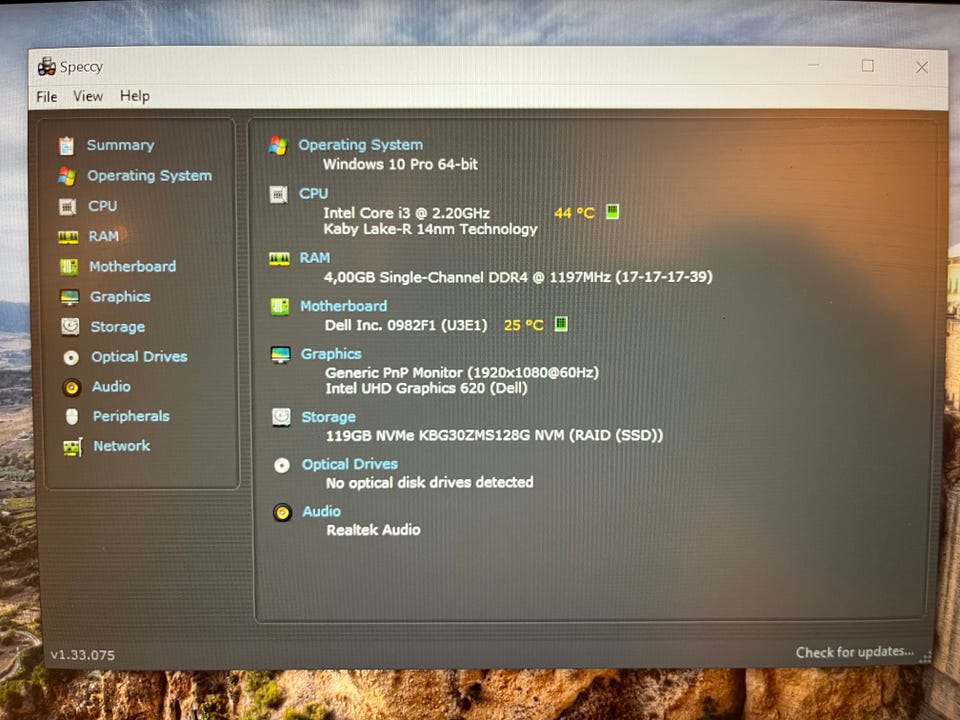Click the Optical Drives disc icon in sidebar

[x=71, y=358]
